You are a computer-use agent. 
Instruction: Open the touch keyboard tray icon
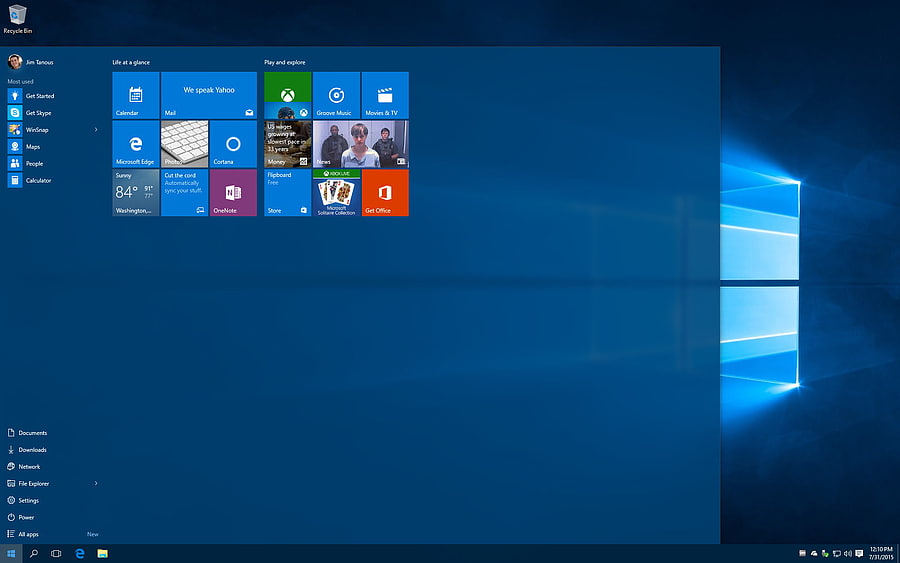802,554
